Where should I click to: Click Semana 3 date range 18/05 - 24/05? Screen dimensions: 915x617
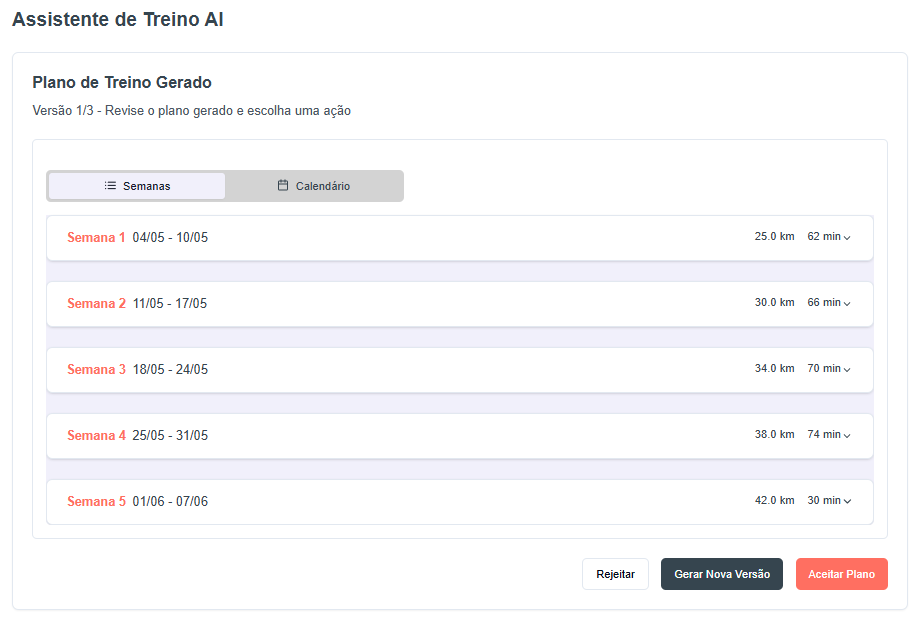point(170,369)
